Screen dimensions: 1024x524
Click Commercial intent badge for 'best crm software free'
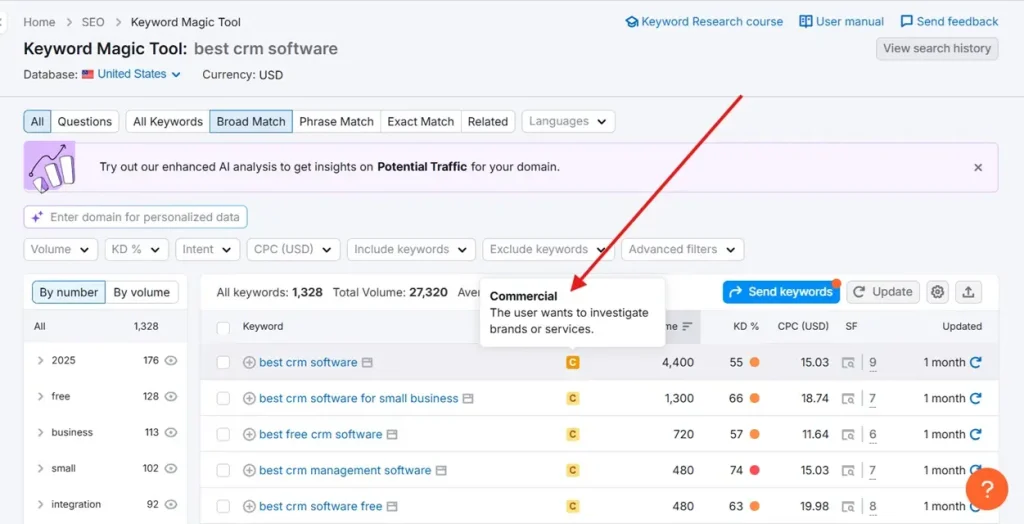pyautogui.click(x=573, y=506)
